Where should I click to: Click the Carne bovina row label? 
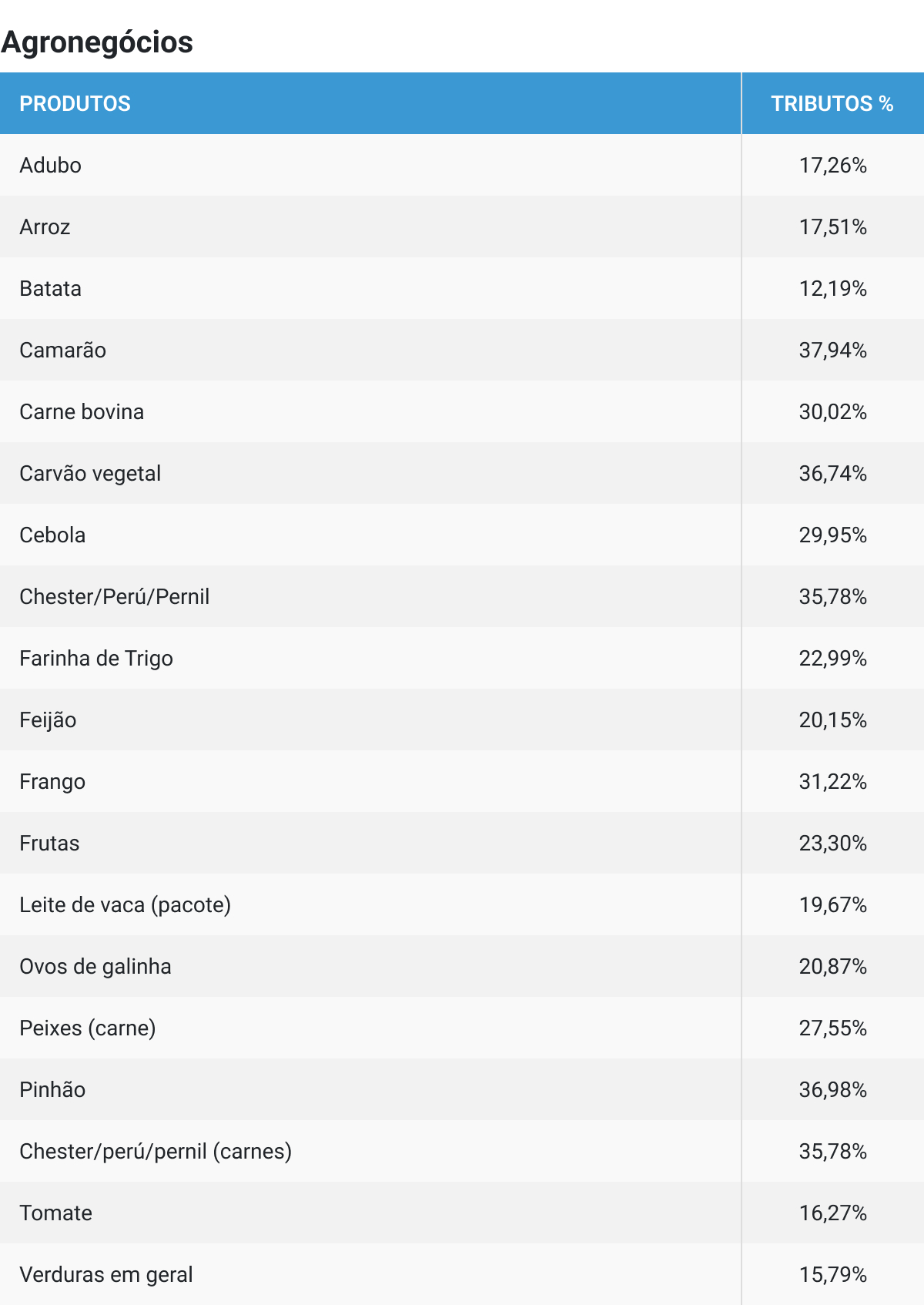tap(82, 412)
